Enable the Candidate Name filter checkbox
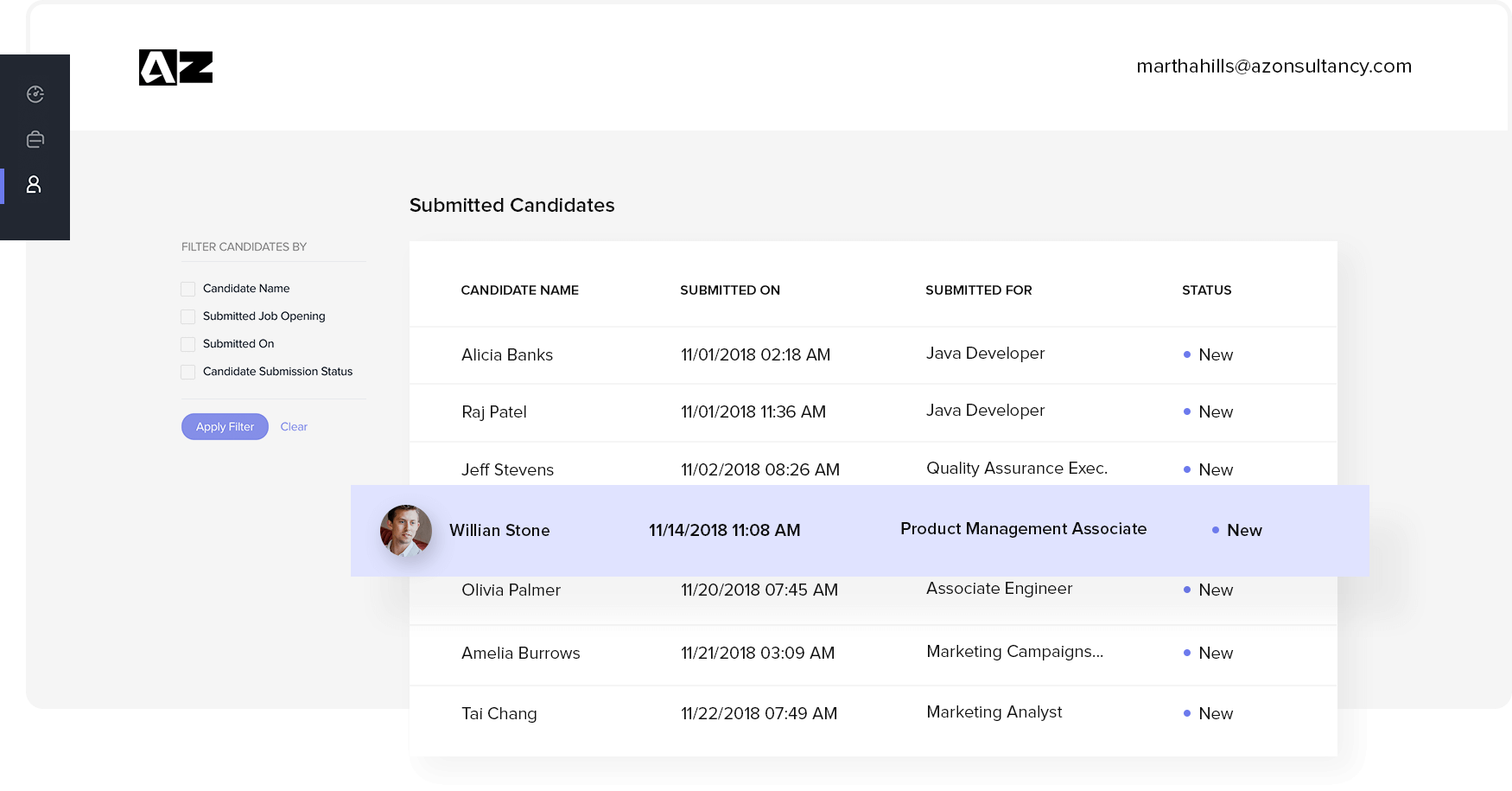Image resolution: width=1512 pixels, height=791 pixels. 187,289
